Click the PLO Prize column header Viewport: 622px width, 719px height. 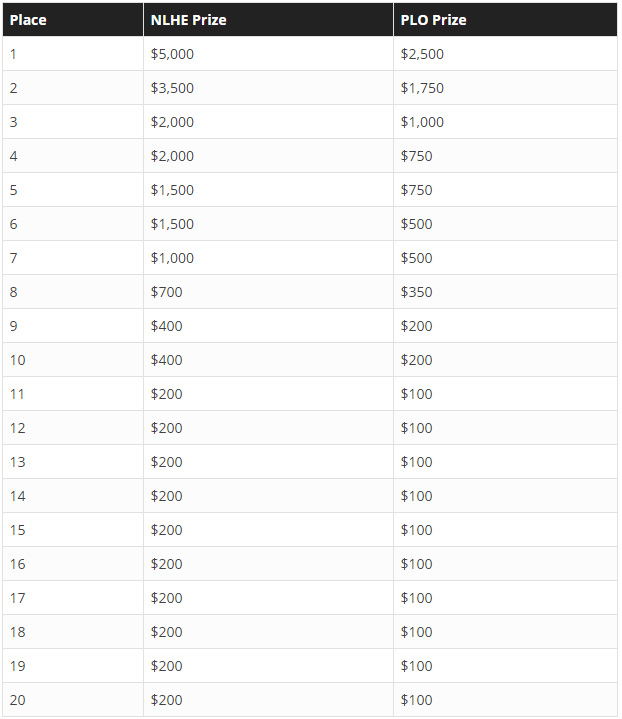point(433,20)
